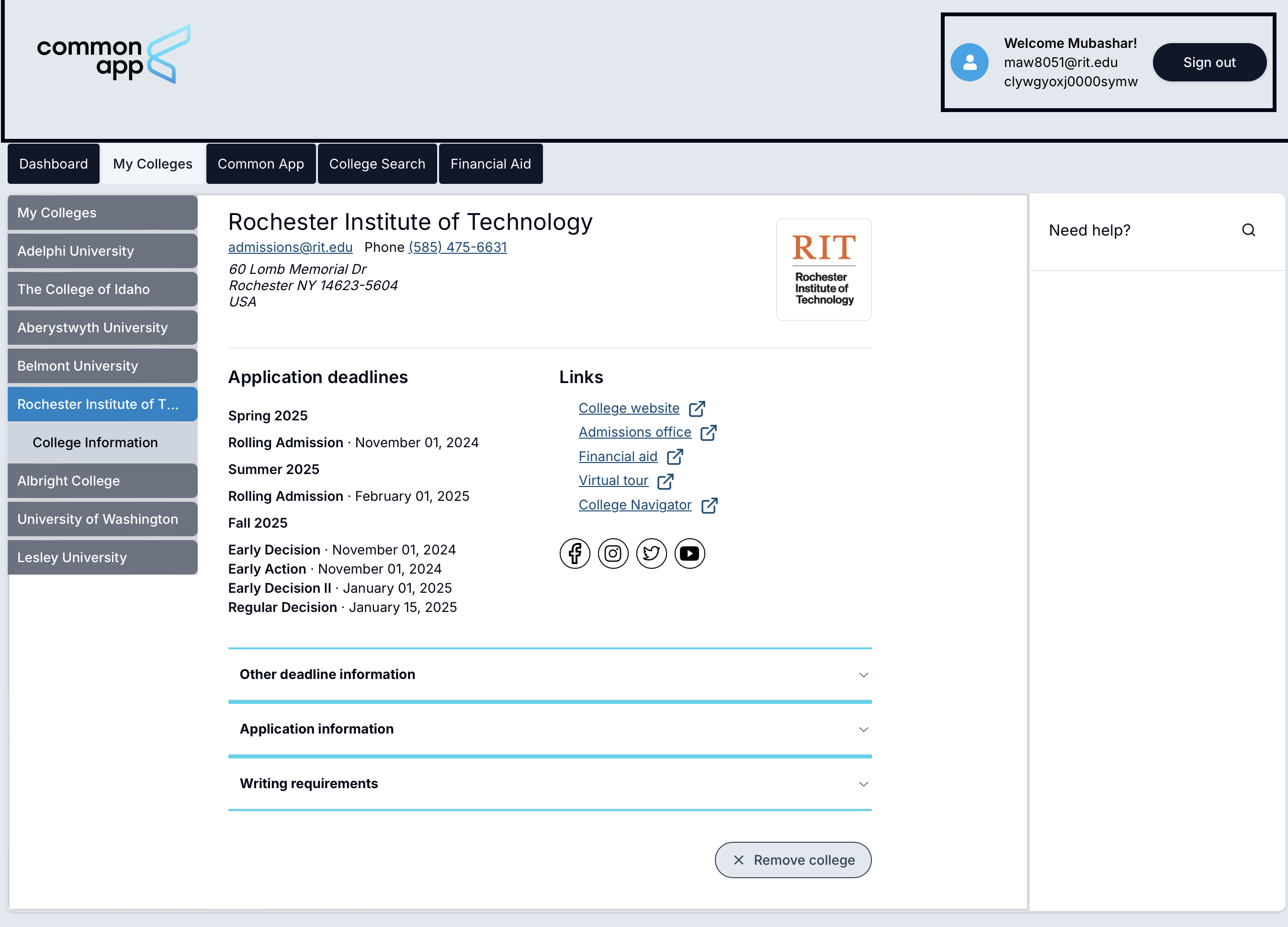Image resolution: width=1288 pixels, height=927 pixels.
Task: Open the Financial Aid tab
Action: (491, 164)
